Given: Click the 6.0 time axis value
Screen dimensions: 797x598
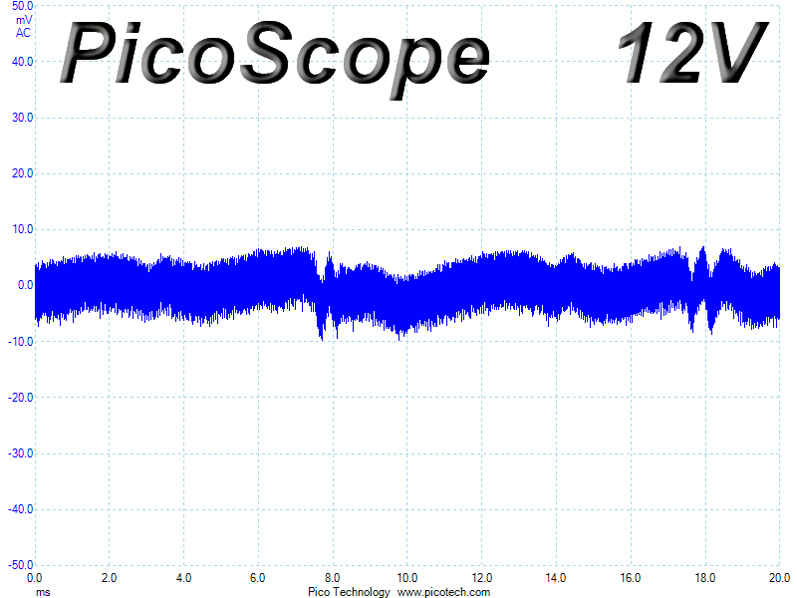Looking at the screenshot, I should 258,578.
